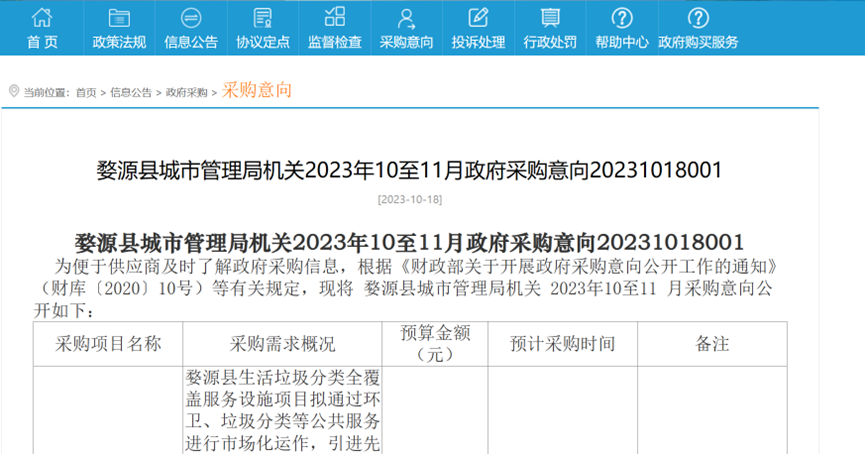This screenshot has width=865, height=454.
Task: Open the 行政处罚 menu label
Action: pyautogui.click(x=550, y=42)
